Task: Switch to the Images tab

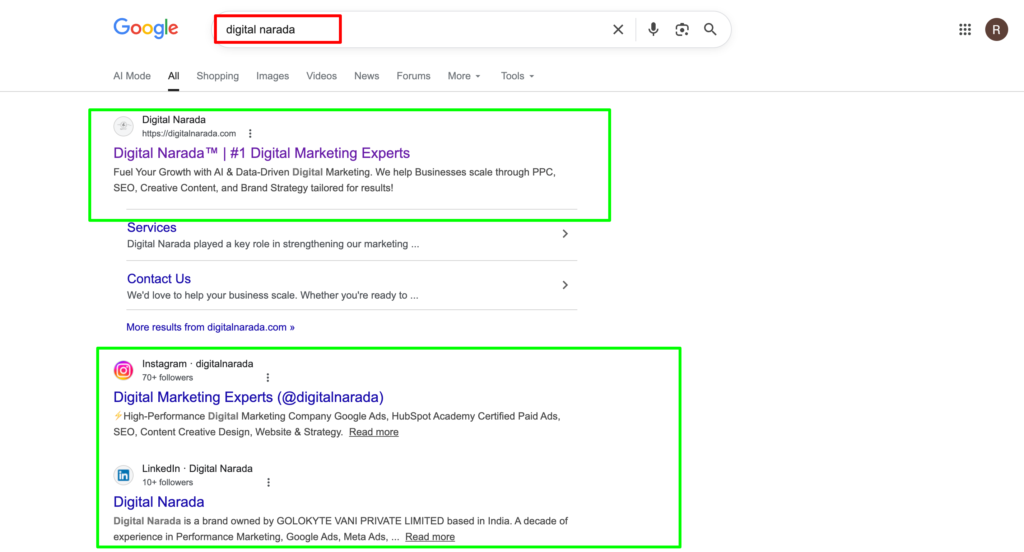Action: click(x=272, y=76)
